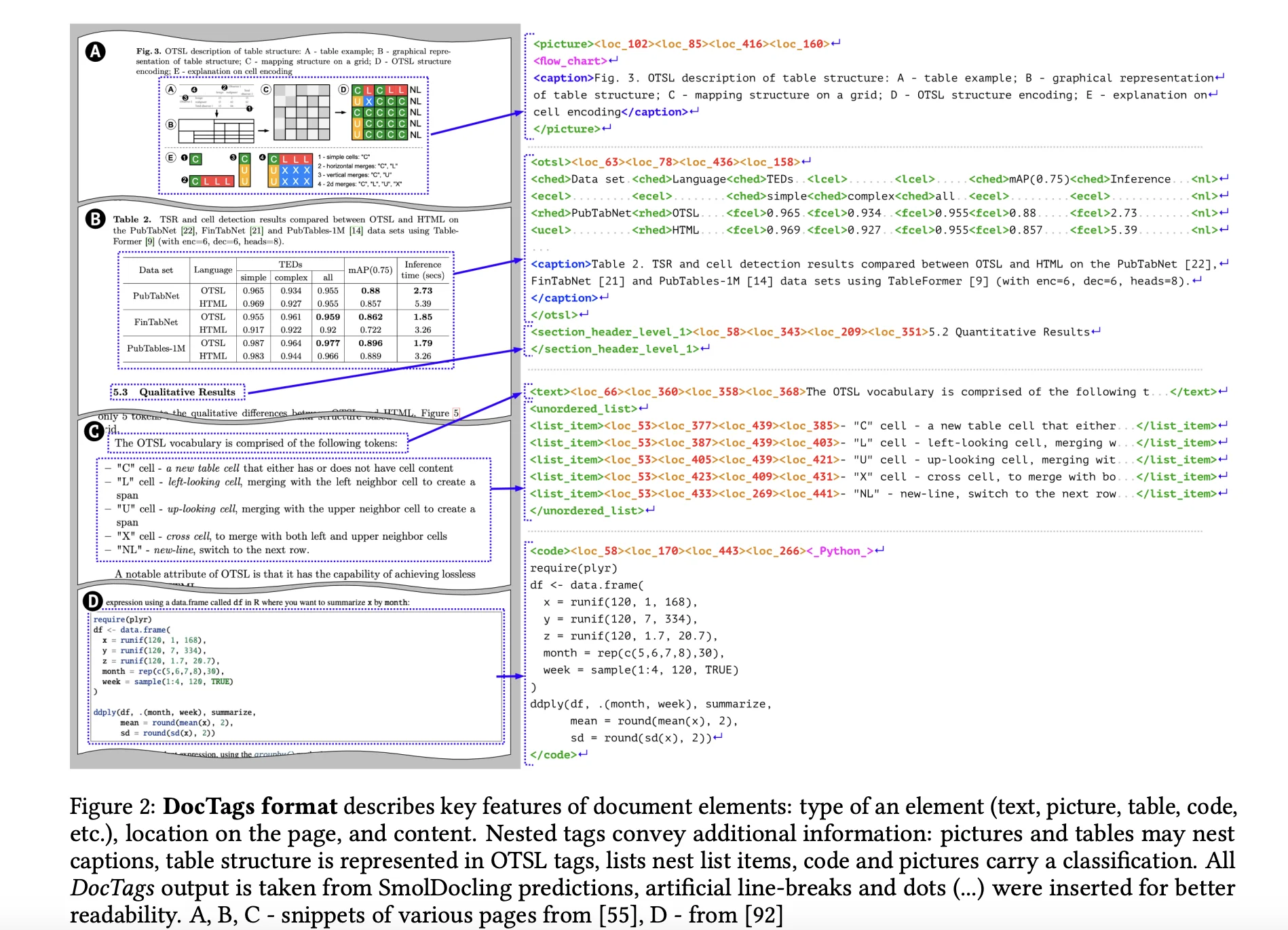Click the closing </code> tag
The height and width of the screenshot is (930, 1288).
coord(553,755)
